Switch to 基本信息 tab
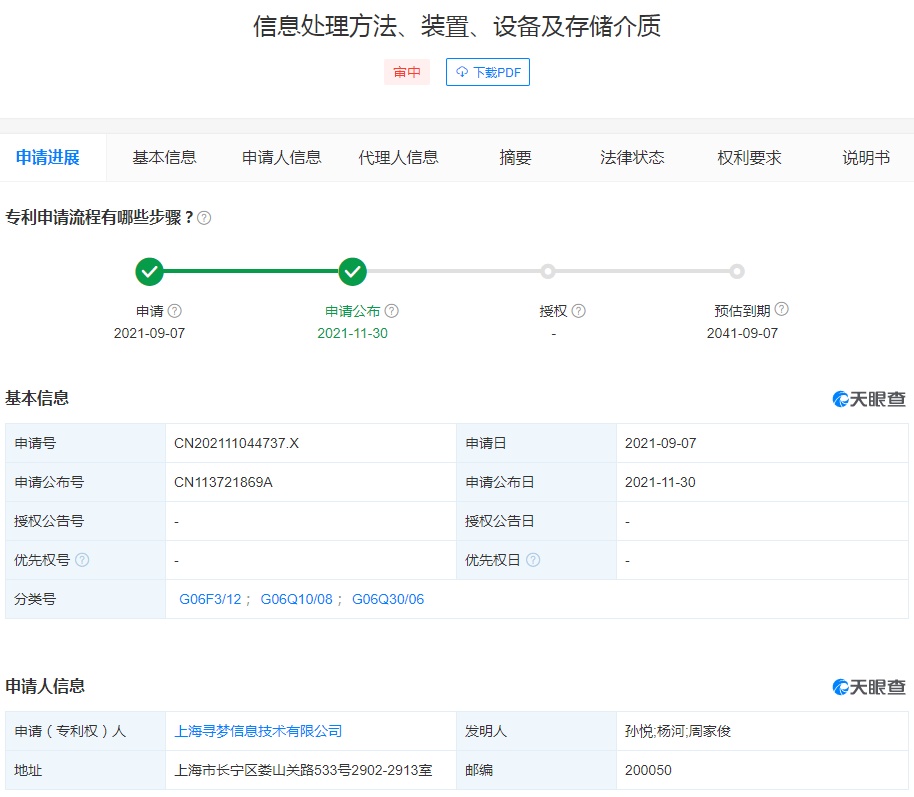This screenshot has width=914, height=797. tap(165, 158)
